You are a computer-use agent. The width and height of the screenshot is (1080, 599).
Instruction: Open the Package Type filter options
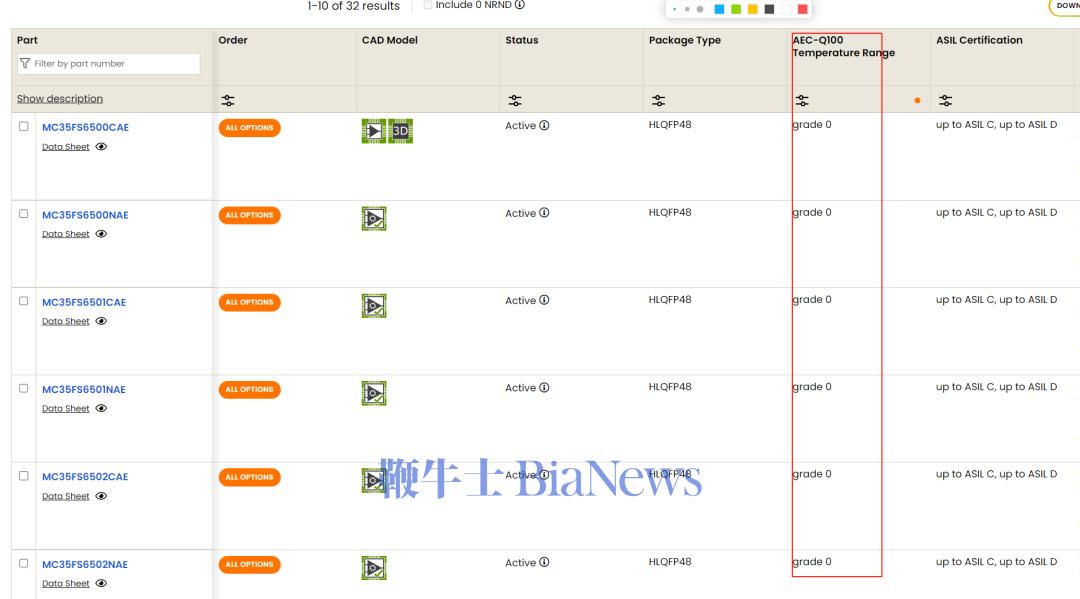point(658,101)
